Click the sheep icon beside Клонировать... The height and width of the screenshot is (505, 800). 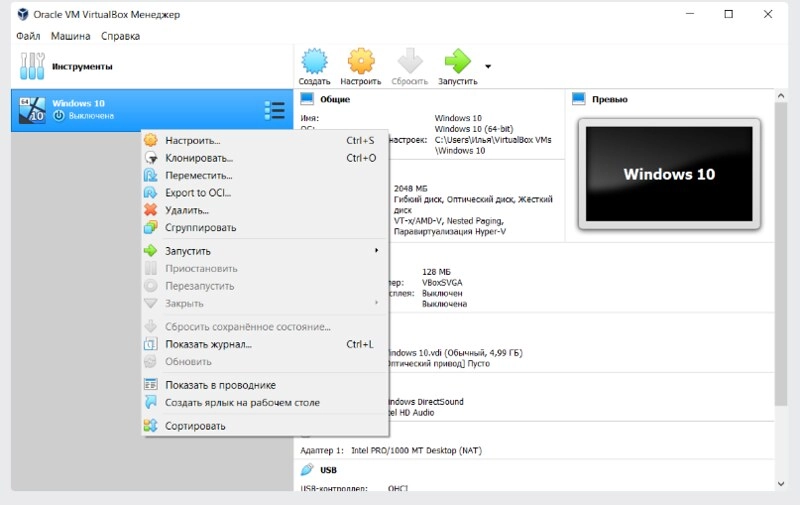[151, 158]
